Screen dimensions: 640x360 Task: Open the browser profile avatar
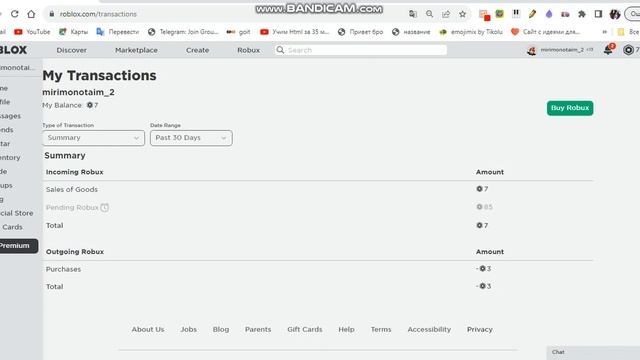click(615, 14)
